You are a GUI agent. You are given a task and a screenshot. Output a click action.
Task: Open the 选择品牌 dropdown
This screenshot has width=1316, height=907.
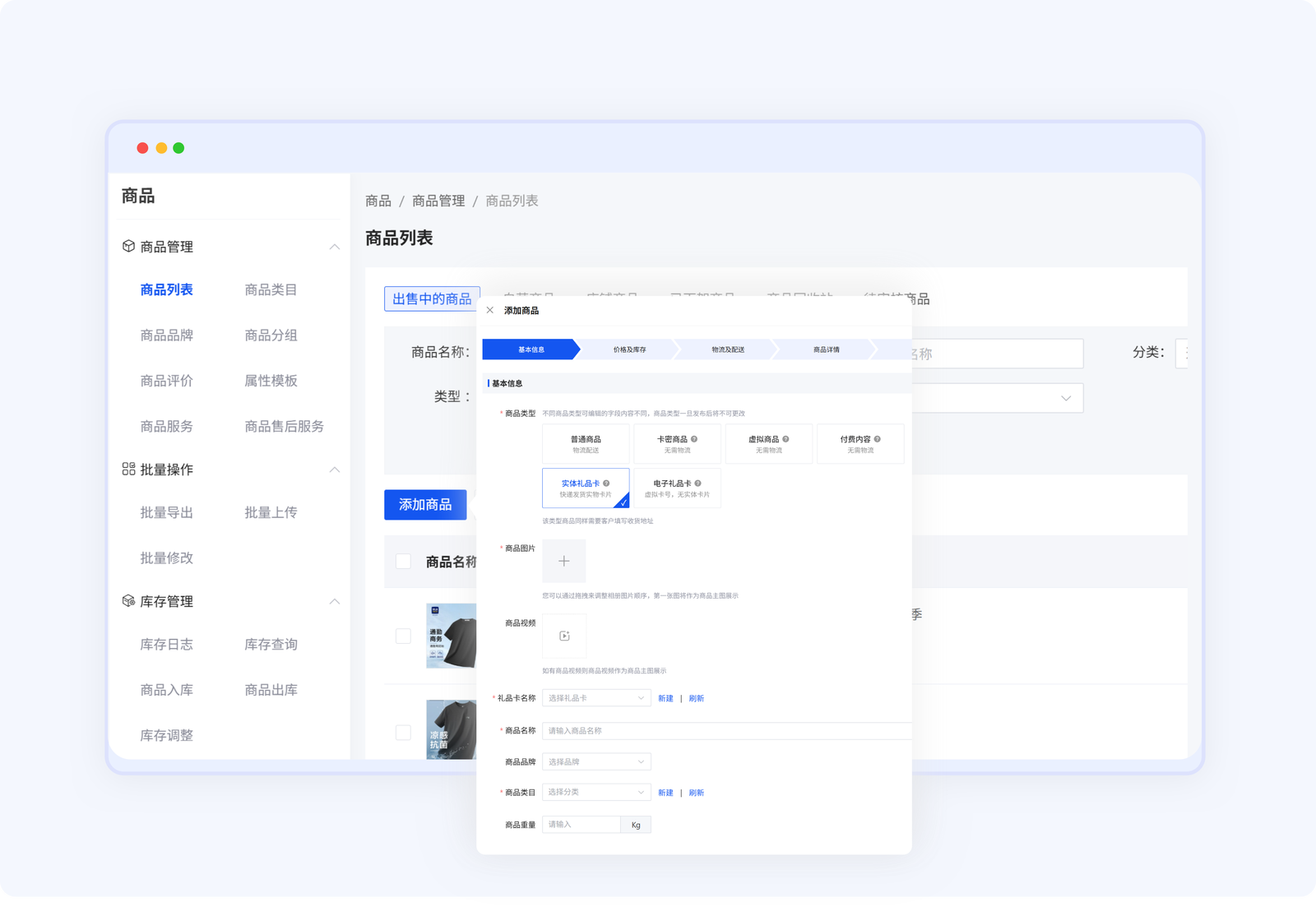(x=595, y=761)
